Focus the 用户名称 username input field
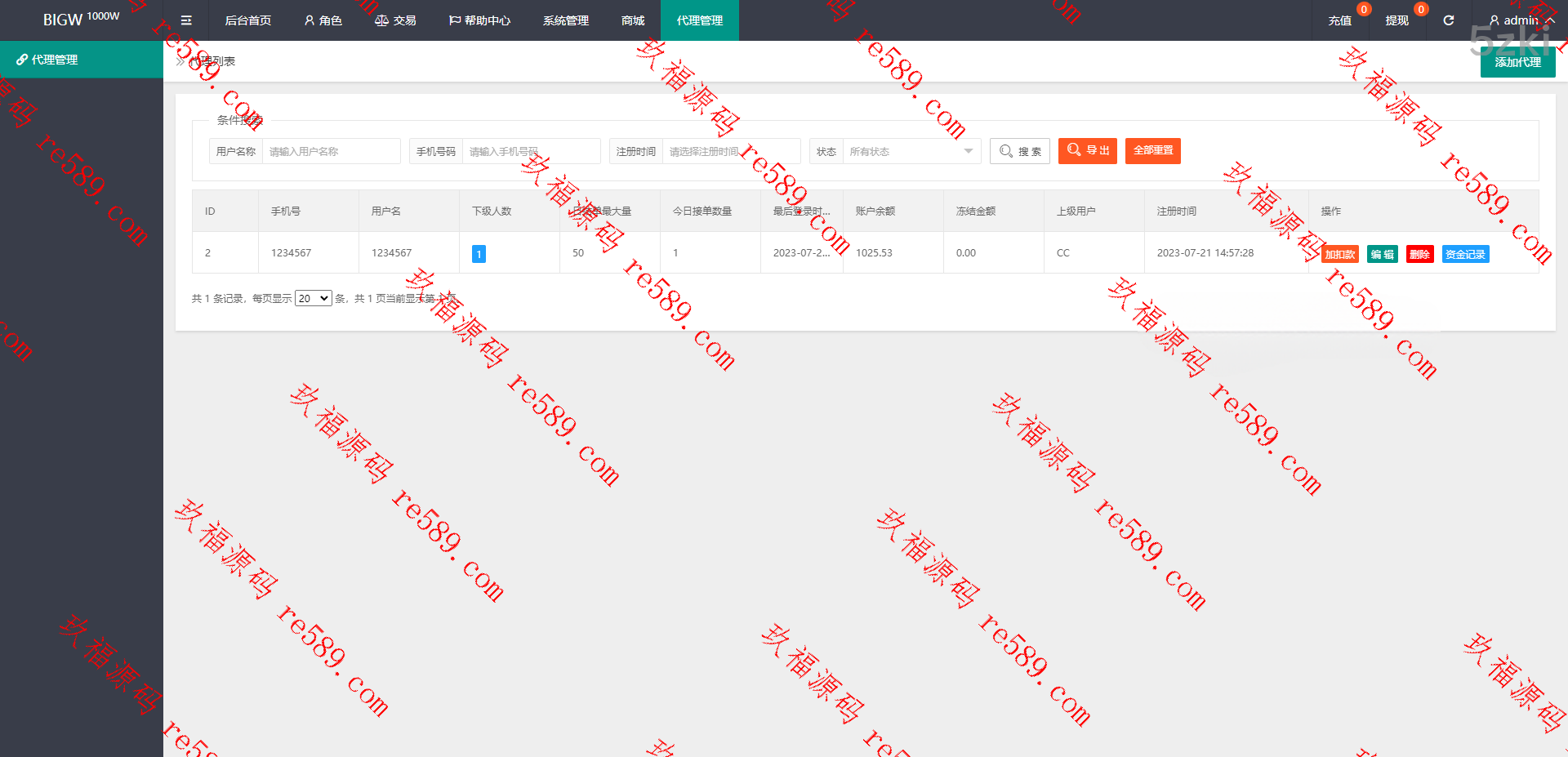Viewport: 1568px width, 757px height. [331, 151]
